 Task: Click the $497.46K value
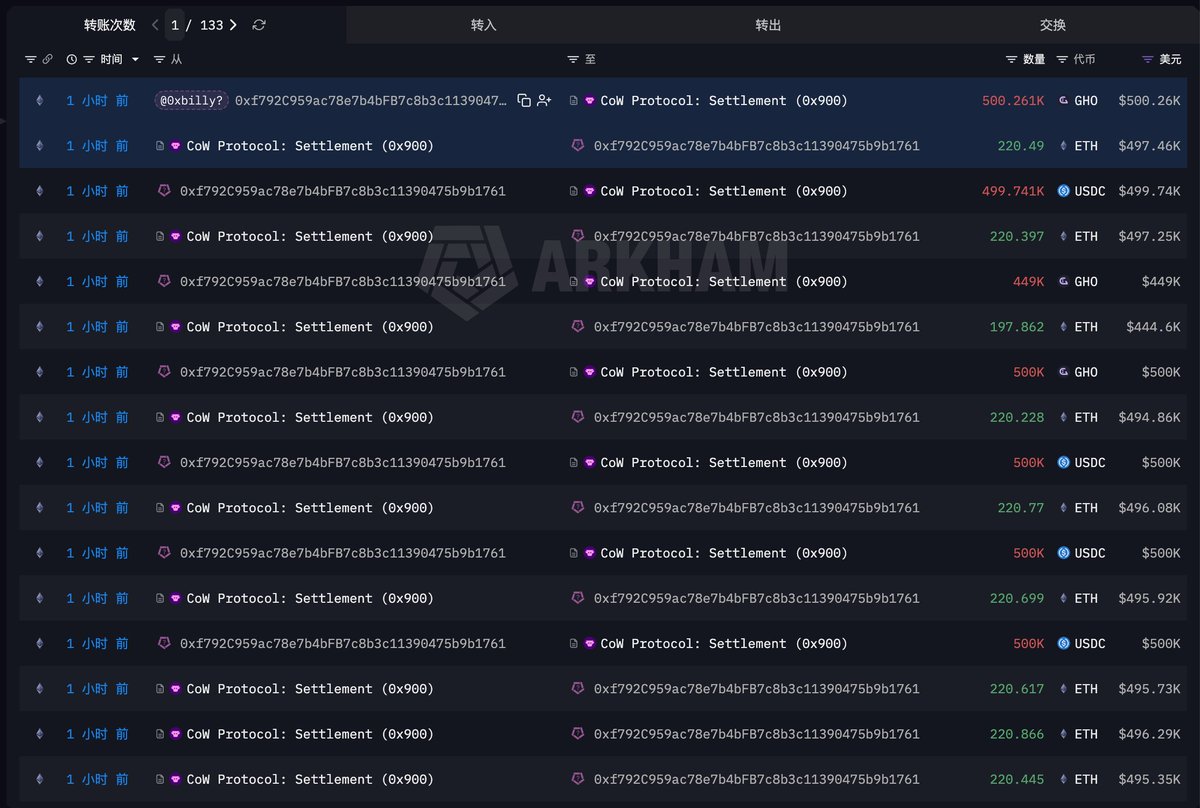tap(1149, 146)
